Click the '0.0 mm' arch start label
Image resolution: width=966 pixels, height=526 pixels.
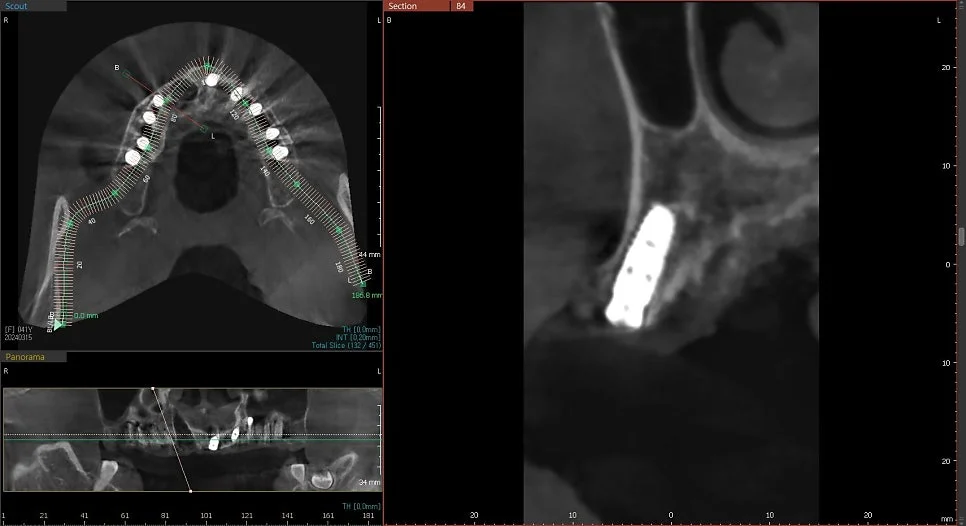86,315
